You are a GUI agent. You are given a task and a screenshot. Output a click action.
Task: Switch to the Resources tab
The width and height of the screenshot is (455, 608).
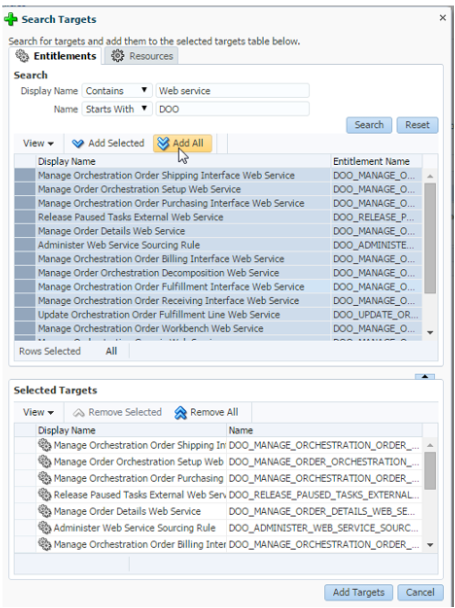[x=142, y=56]
